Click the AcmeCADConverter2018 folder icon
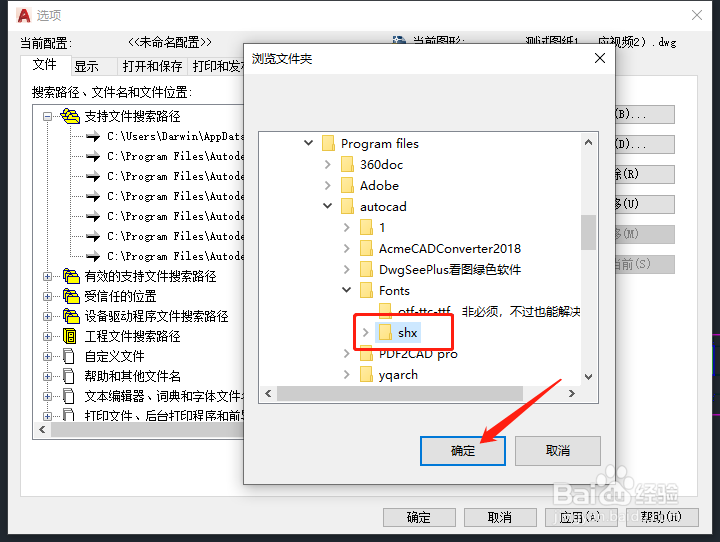The height and width of the screenshot is (542, 720). tap(366, 248)
